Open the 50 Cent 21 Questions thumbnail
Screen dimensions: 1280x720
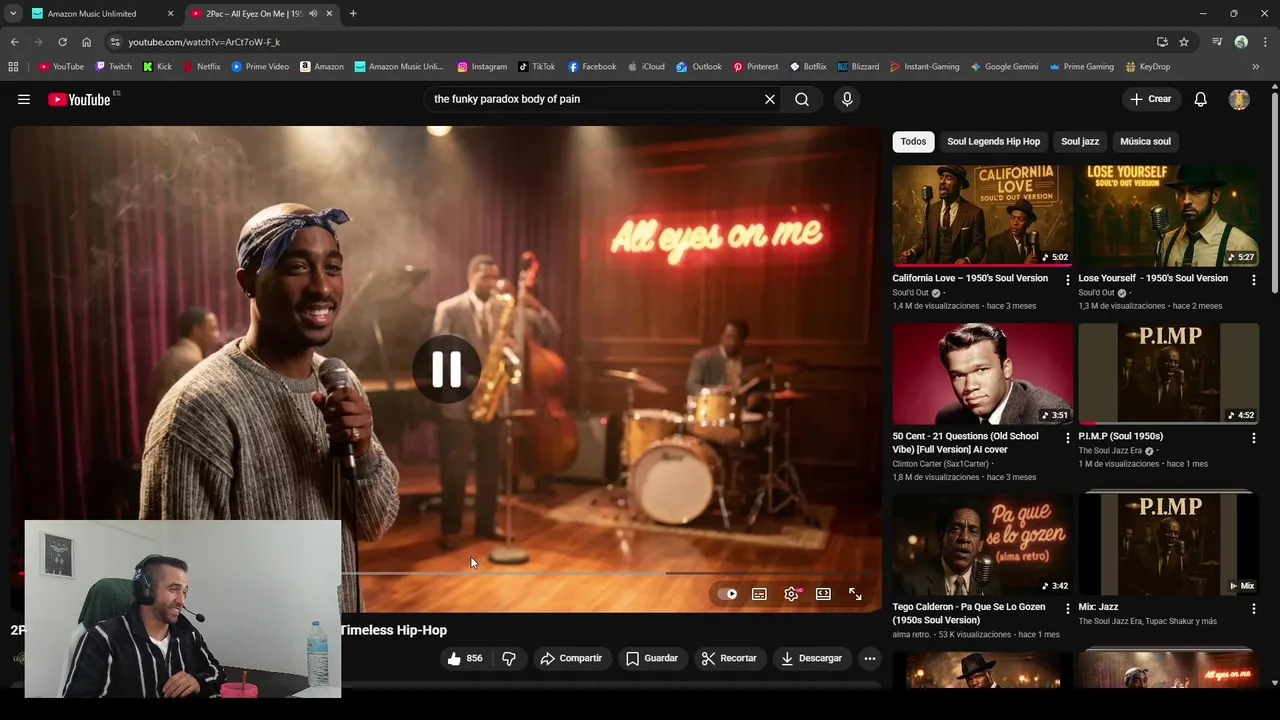(x=982, y=373)
